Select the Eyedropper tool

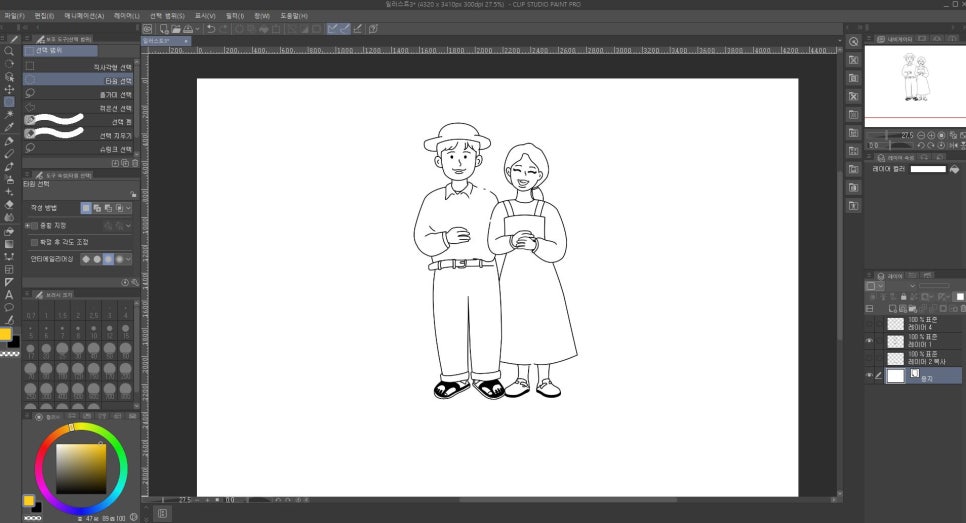(x=9, y=128)
